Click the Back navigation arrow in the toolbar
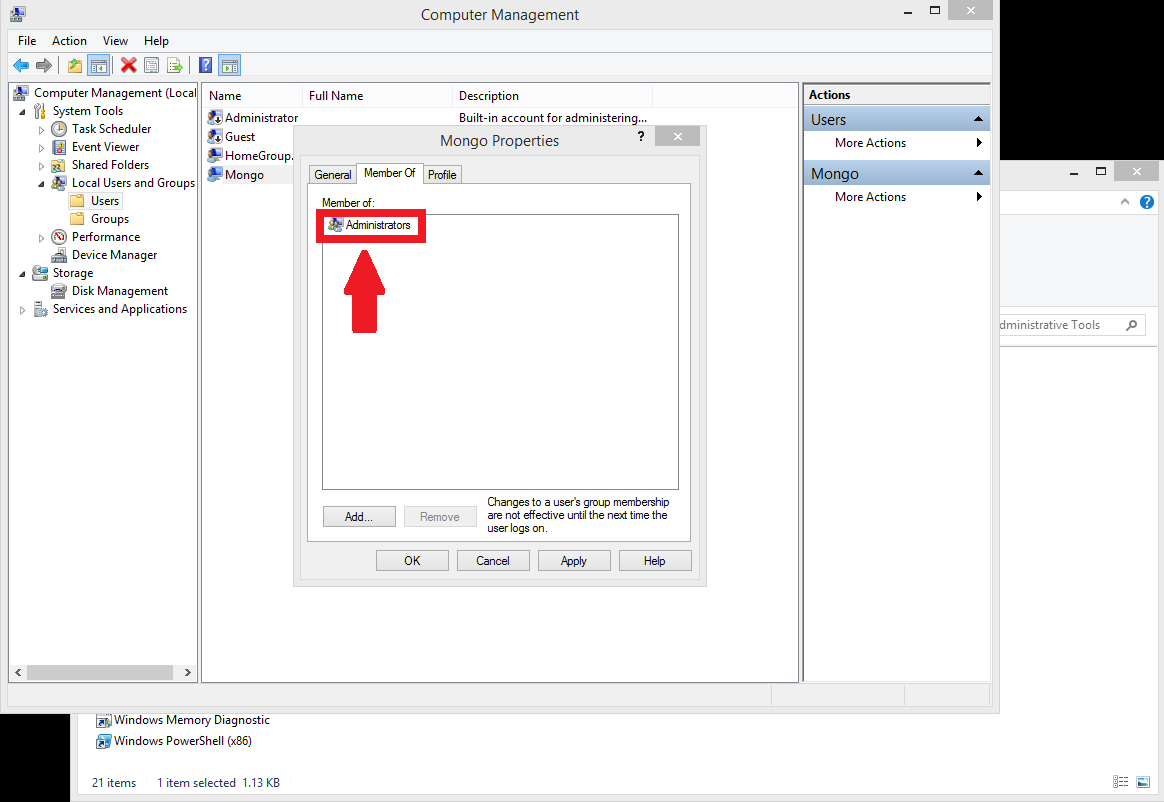This screenshot has width=1164, height=802. (x=21, y=64)
